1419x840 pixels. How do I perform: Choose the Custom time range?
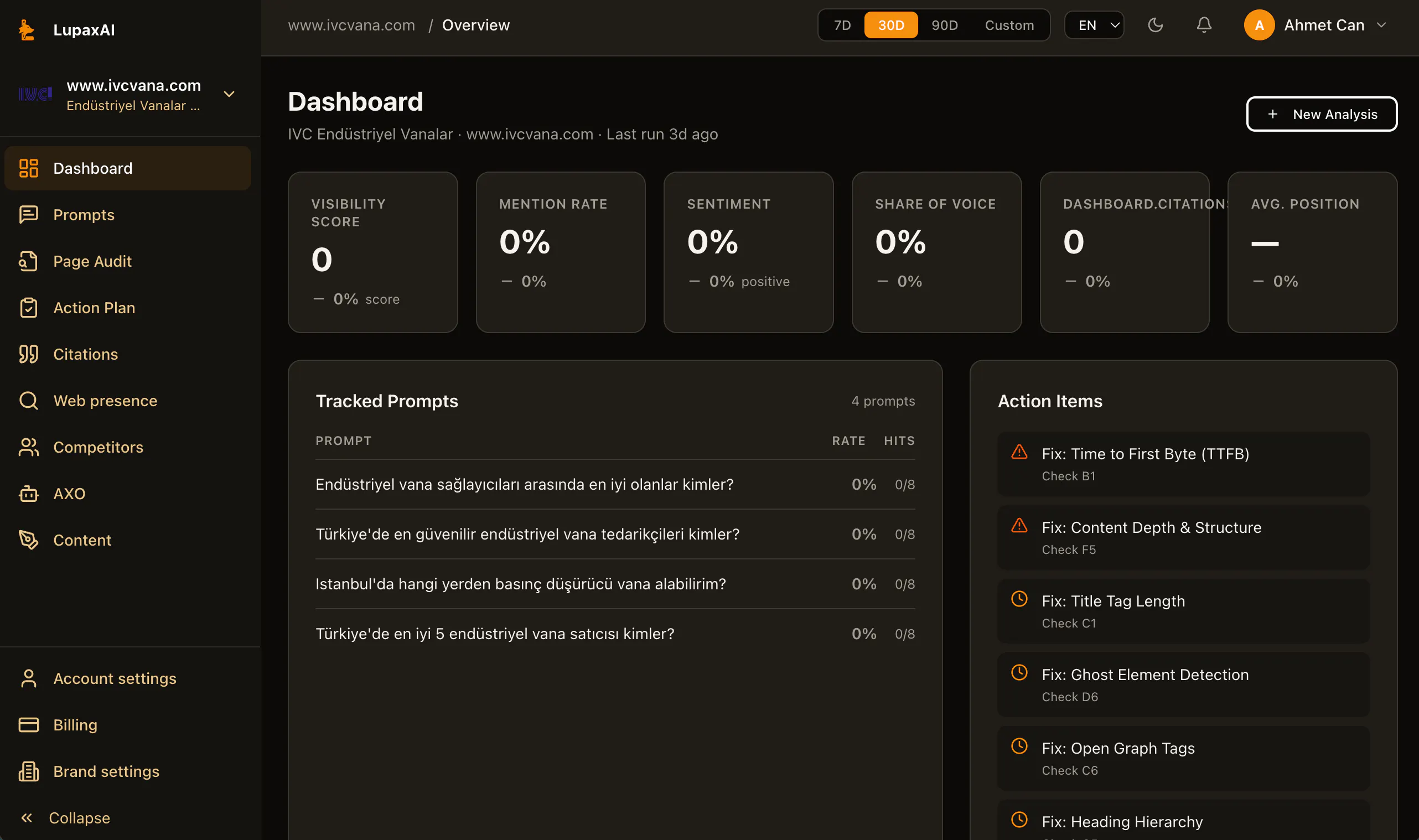click(1009, 25)
